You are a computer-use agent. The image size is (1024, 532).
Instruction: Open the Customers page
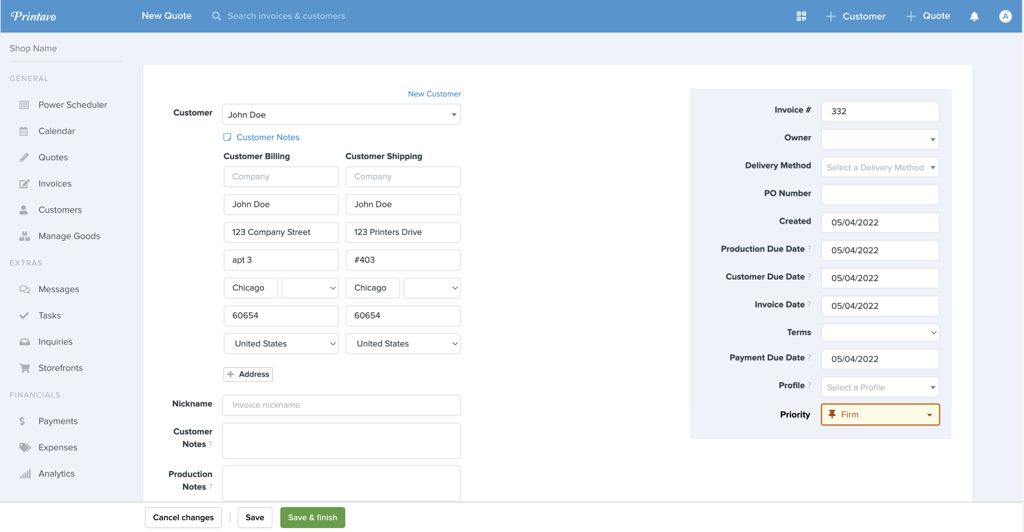60,210
